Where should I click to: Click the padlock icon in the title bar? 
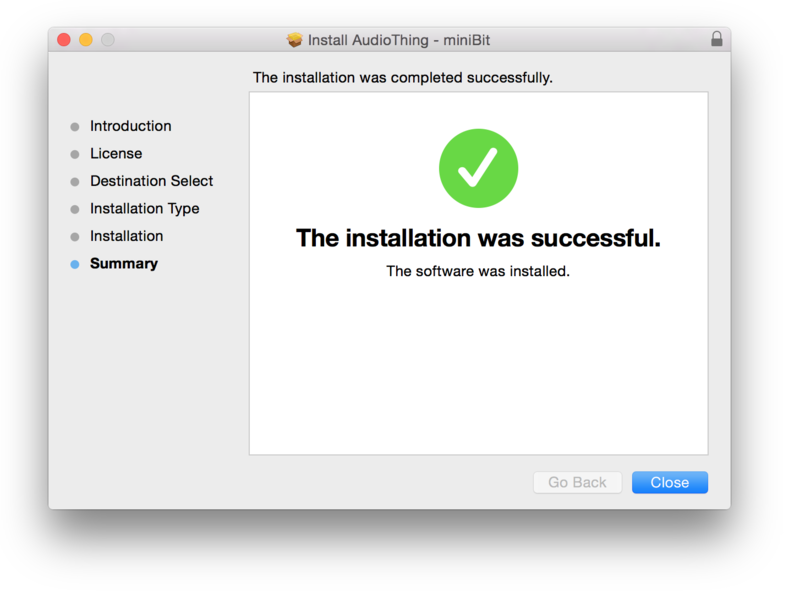pos(716,39)
